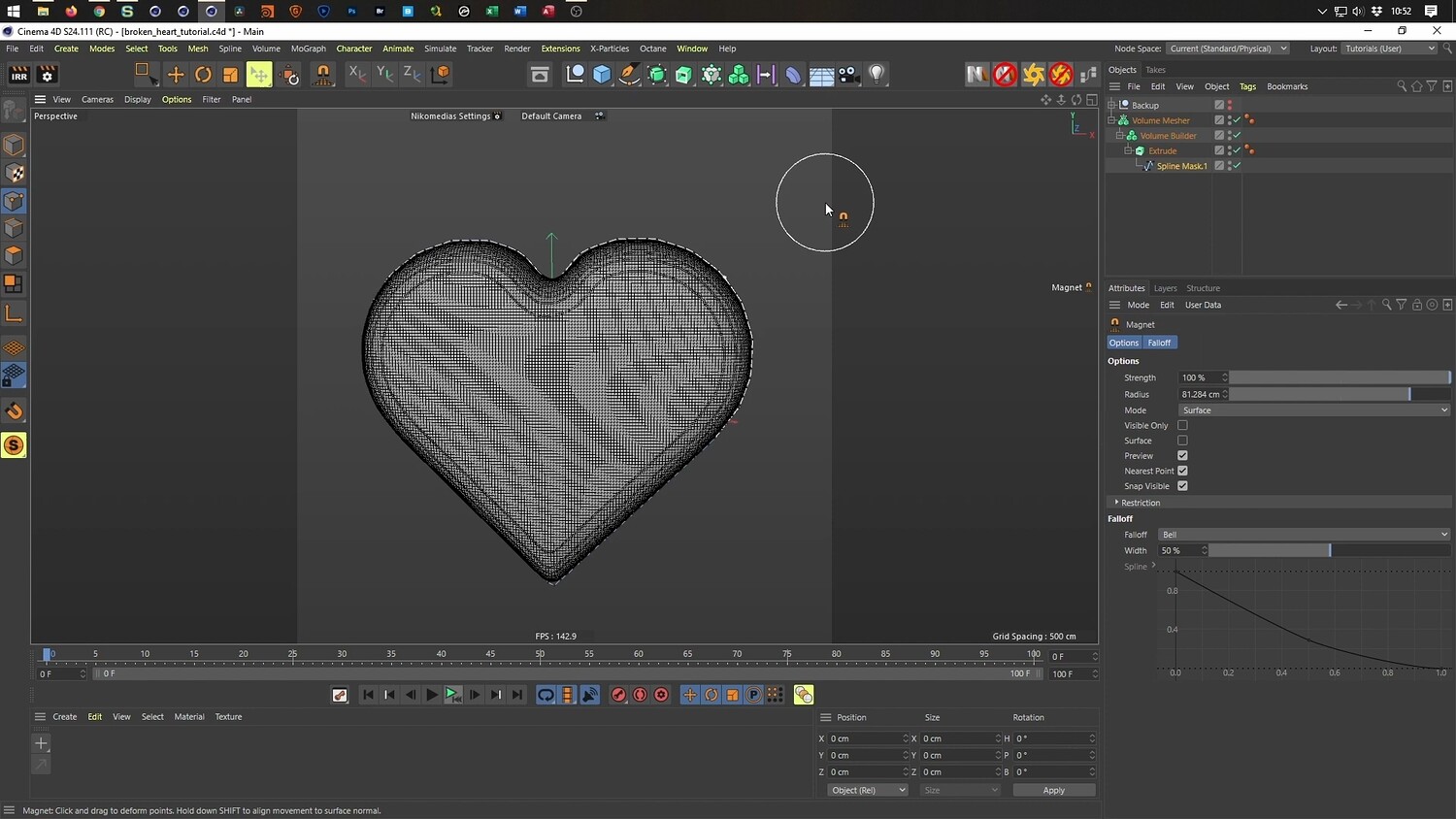Add a light with the light bulb icon
The height and width of the screenshot is (819, 1456).
(877, 75)
